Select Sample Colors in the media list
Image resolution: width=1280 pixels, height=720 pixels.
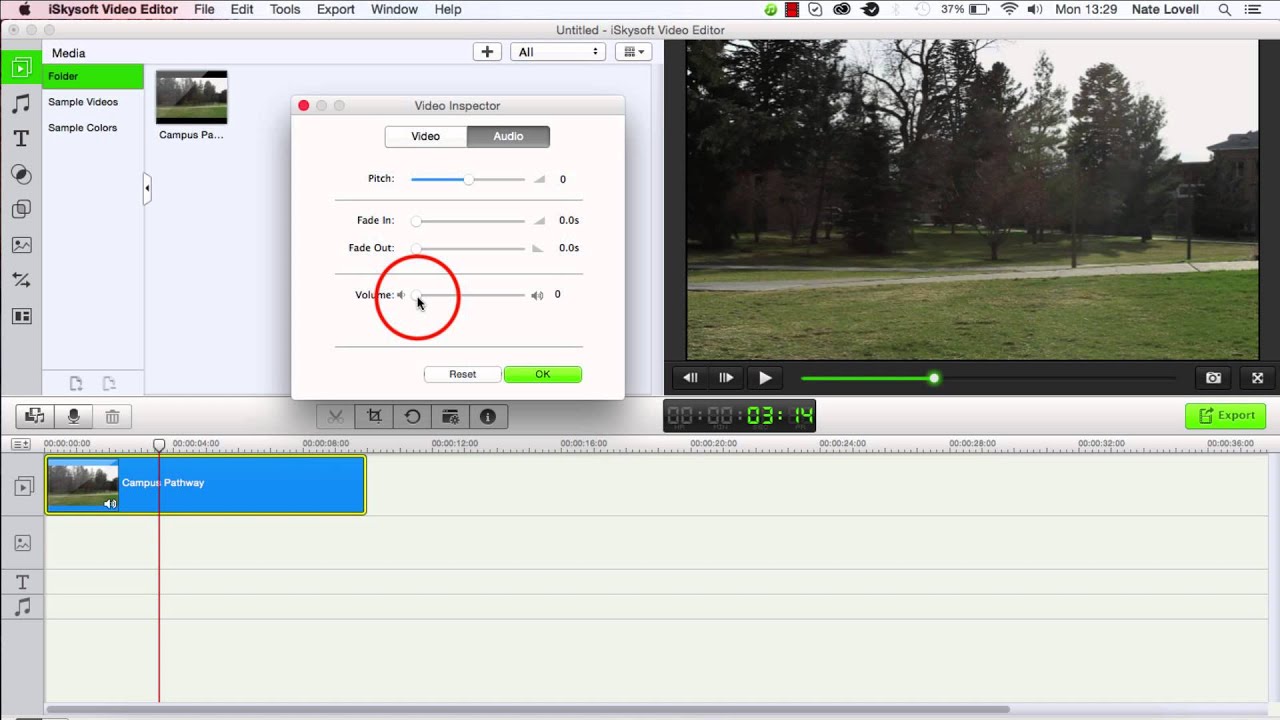click(93, 128)
